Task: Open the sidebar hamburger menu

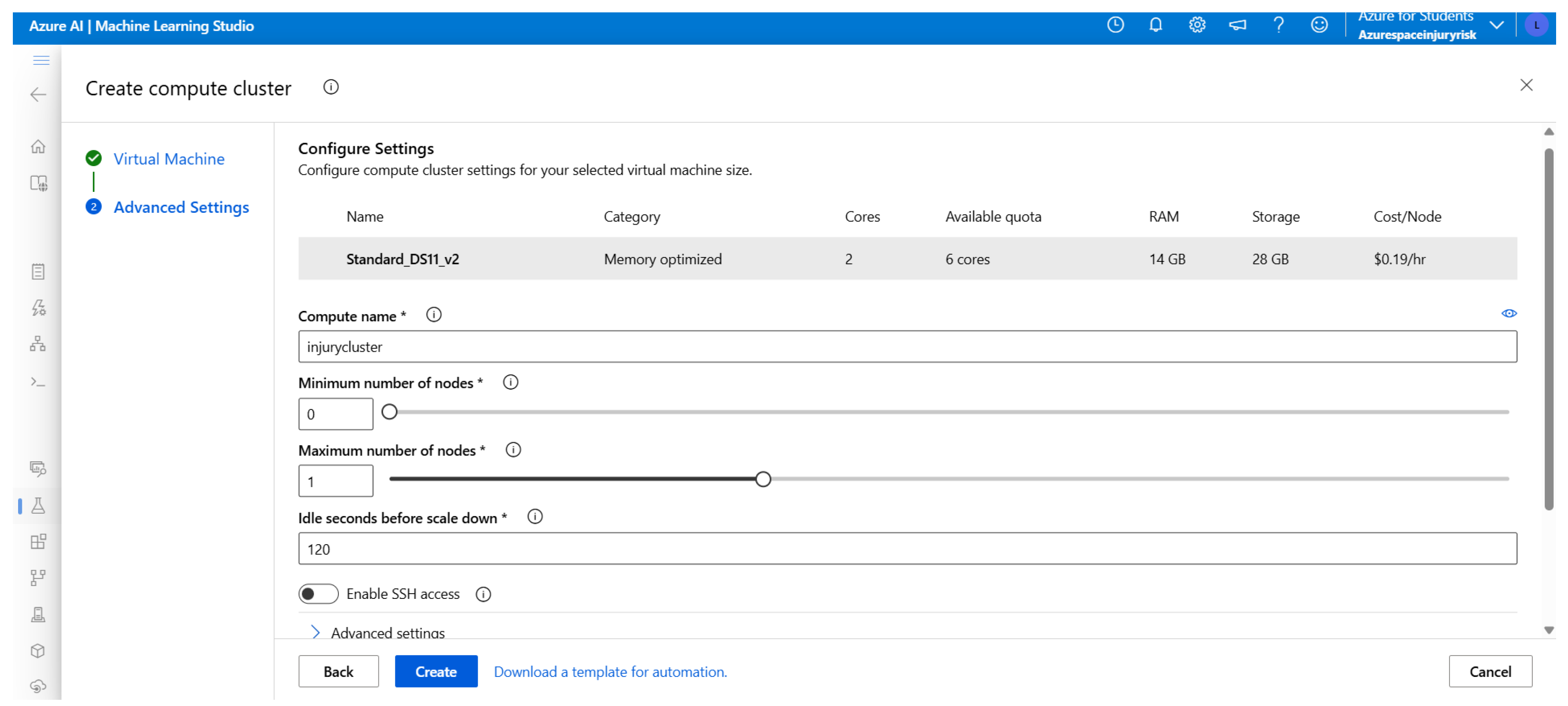Action: 41,60
